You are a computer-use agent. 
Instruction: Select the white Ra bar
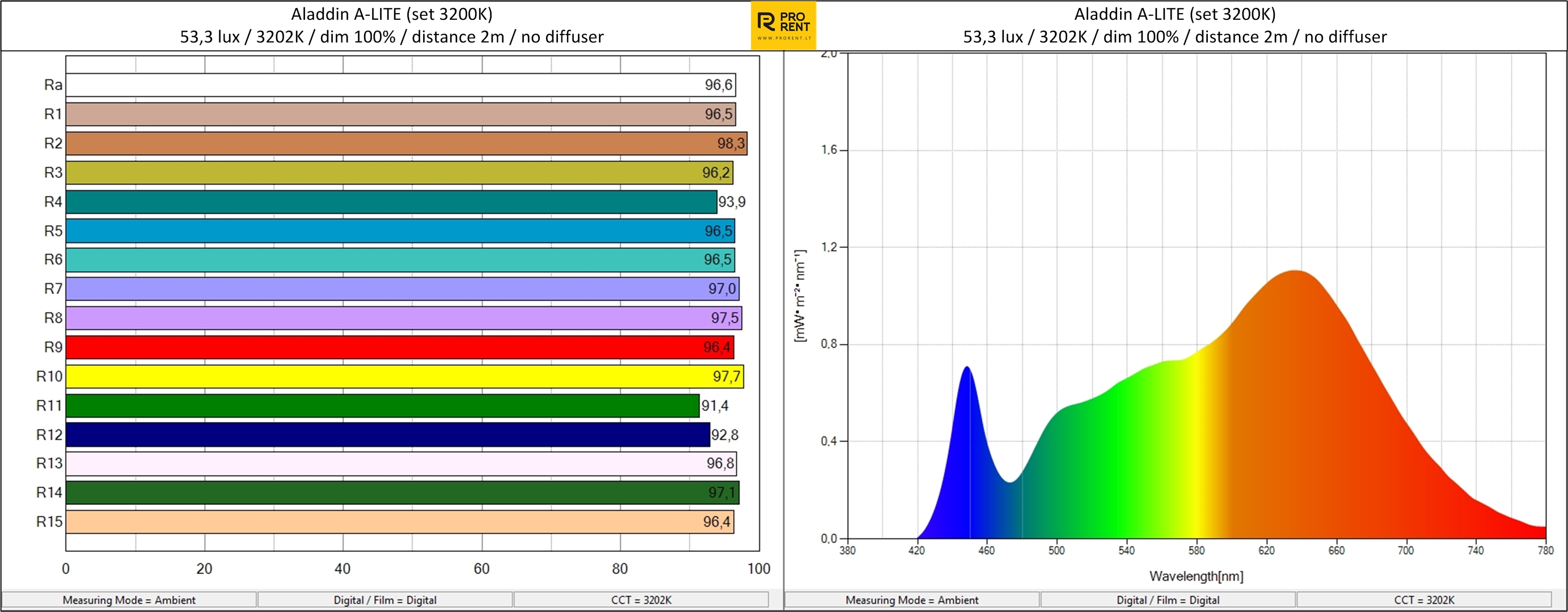click(x=400, y=85)
